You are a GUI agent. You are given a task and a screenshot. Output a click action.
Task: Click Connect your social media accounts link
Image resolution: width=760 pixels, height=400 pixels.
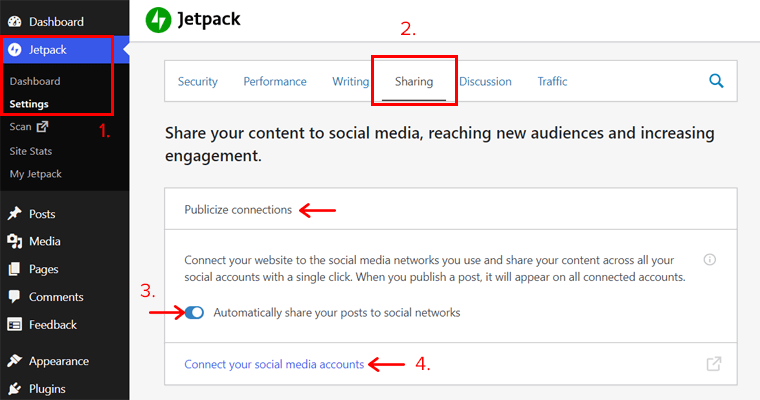(274, 364)
